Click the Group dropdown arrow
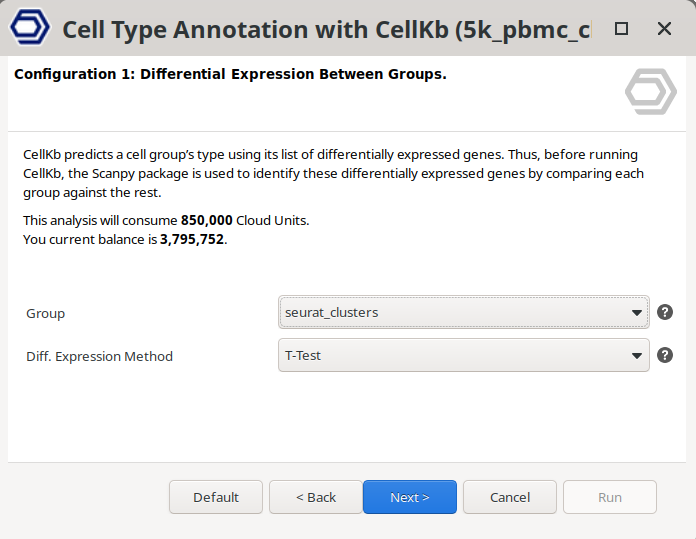This screenshot has width=696, height=539. coord(637,313)
